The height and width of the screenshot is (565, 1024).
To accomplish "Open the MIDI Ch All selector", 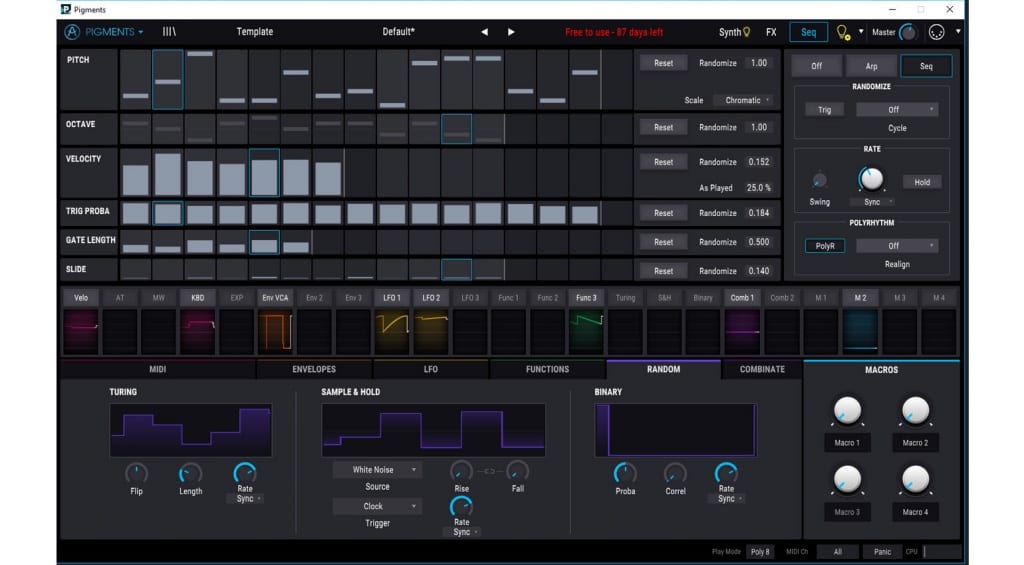I will (x=837, y=552).
